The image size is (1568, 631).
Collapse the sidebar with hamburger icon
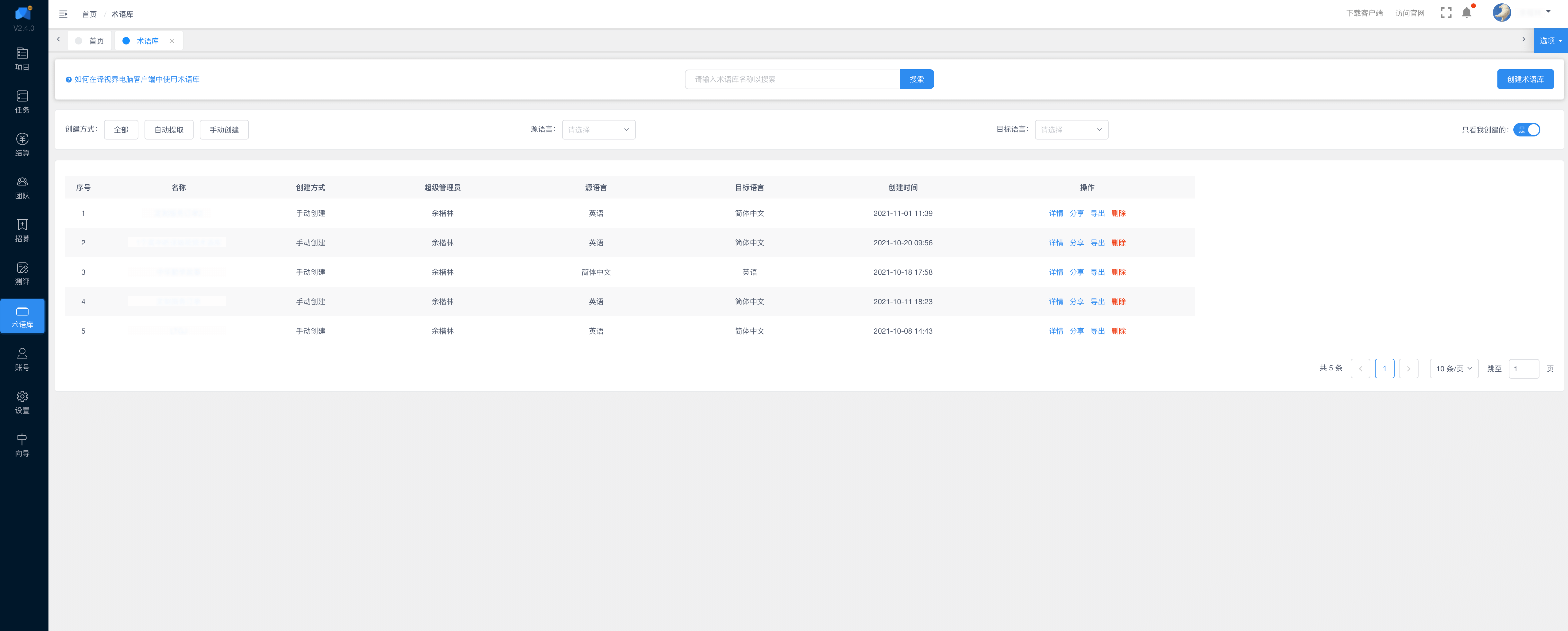tap(63, 14)
